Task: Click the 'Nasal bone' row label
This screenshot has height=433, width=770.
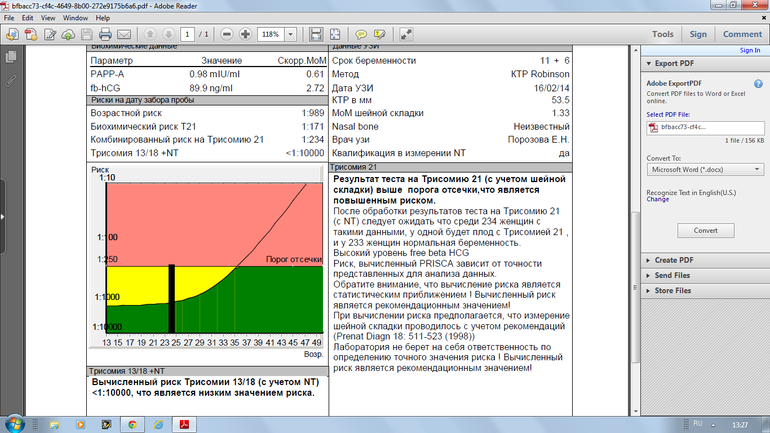Action: coord(355,127)
